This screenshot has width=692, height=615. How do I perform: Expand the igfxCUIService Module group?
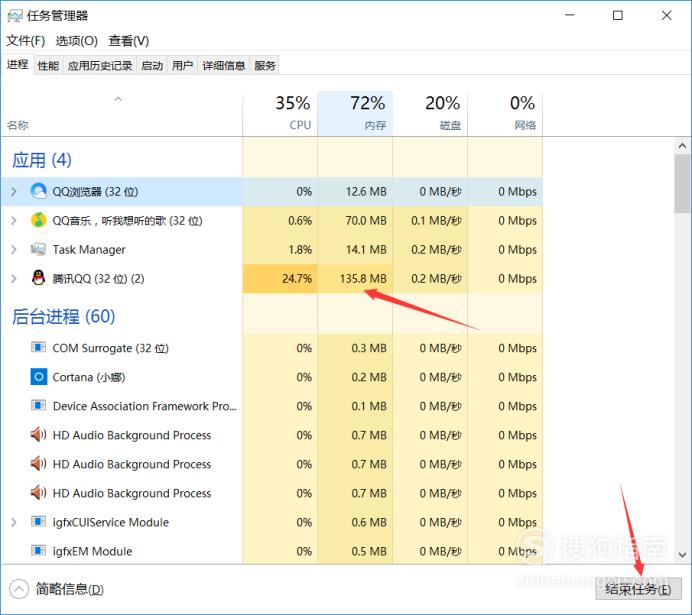(x=14, y=522)
